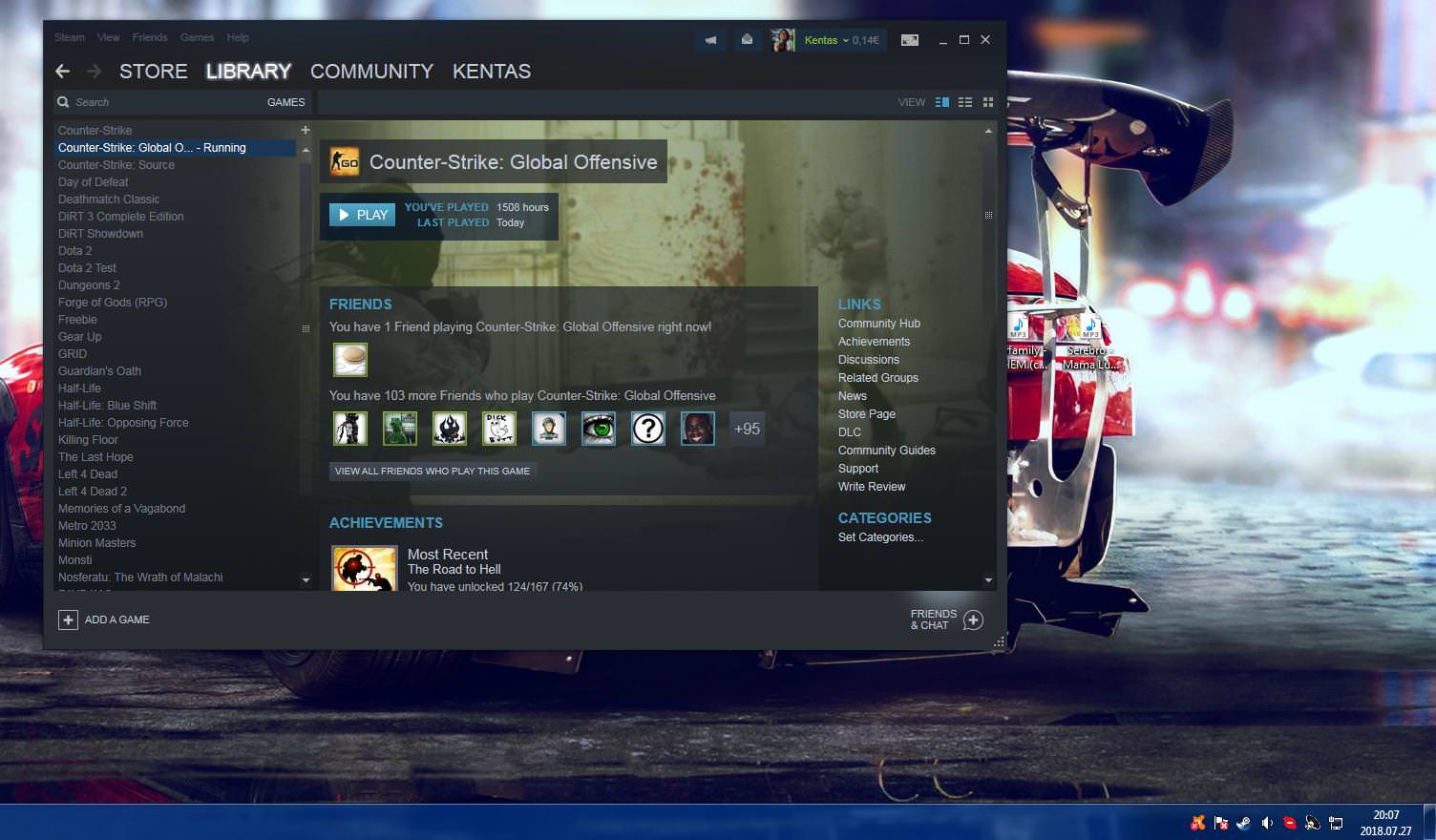
Task: Open the friend currently playing avatar
Action: (x=350, y=360)
